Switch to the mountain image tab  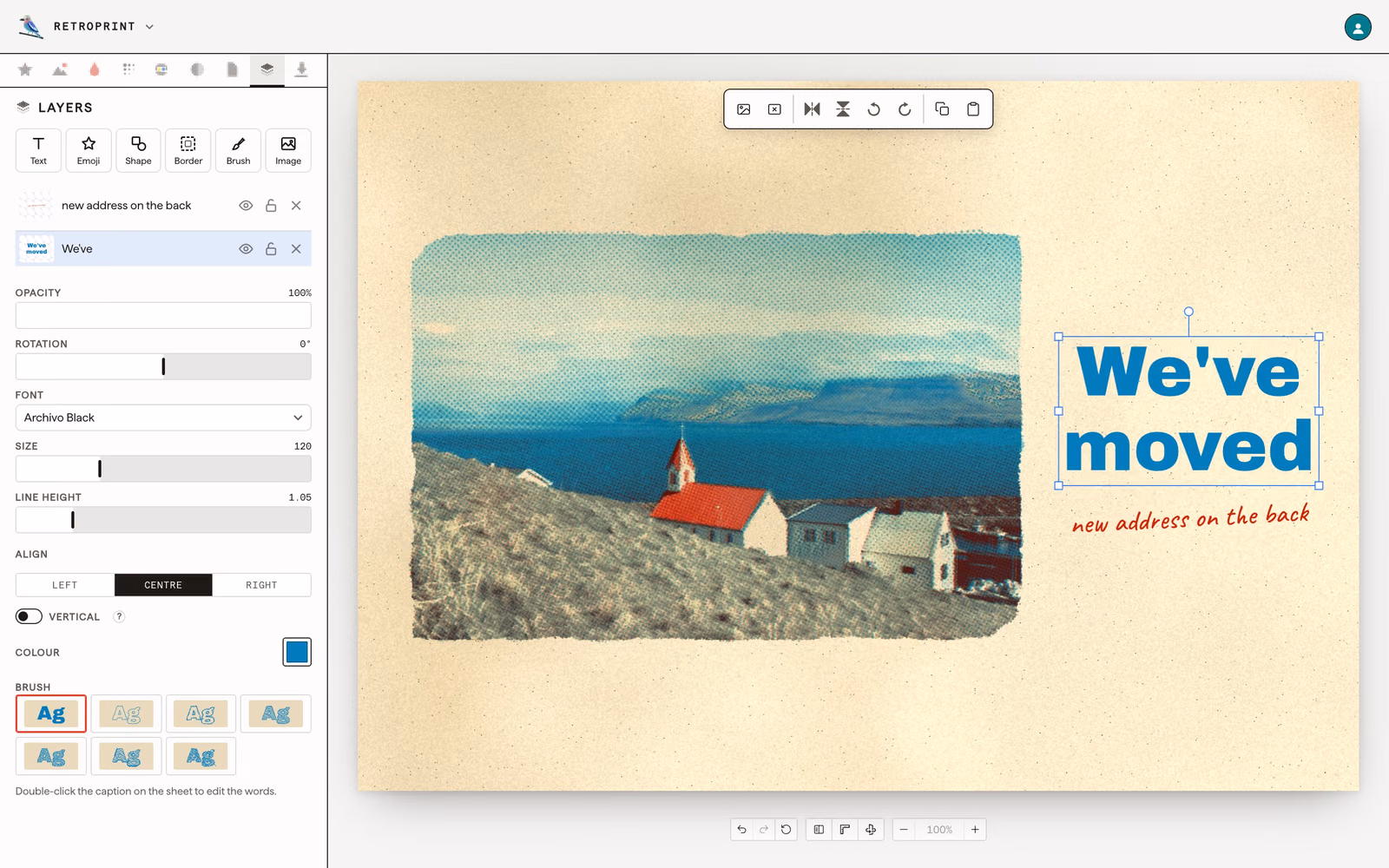pyautogui.click(x=60, y=69)
